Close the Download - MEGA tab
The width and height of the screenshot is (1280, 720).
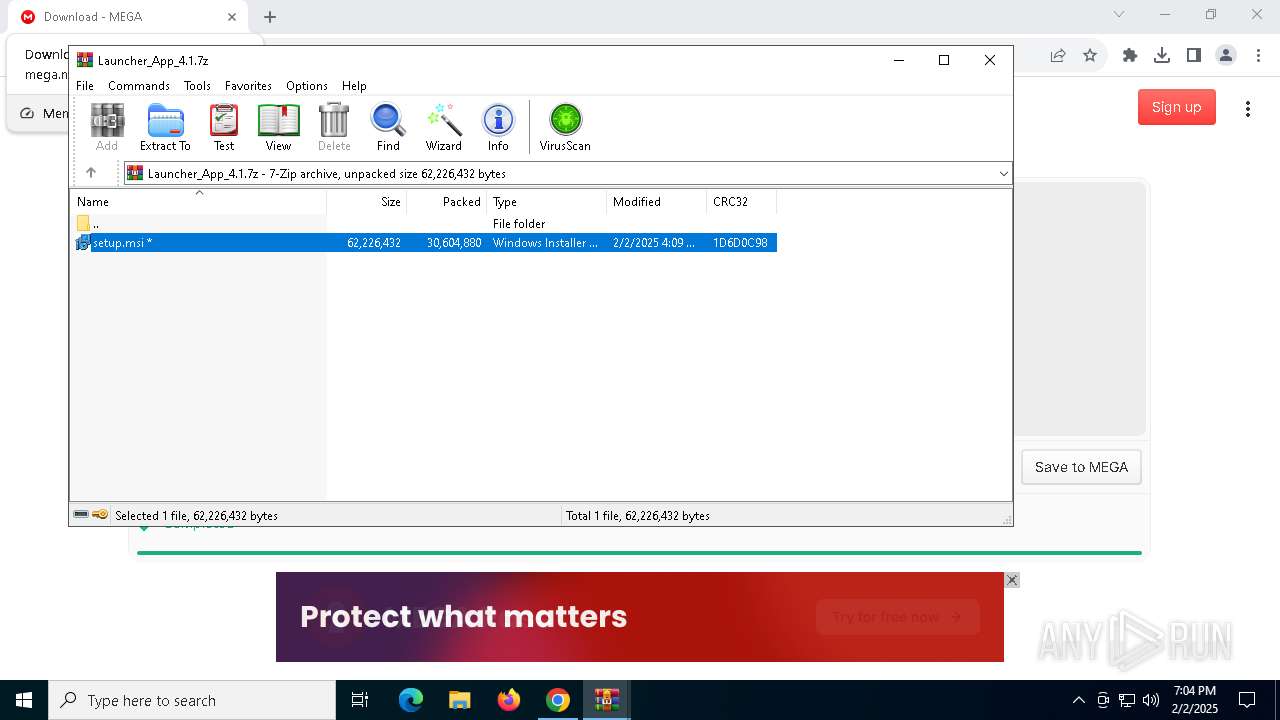pos(232,17)
